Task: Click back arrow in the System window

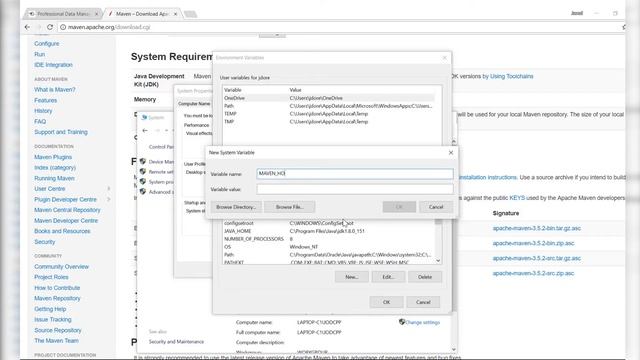Action: 145,130
